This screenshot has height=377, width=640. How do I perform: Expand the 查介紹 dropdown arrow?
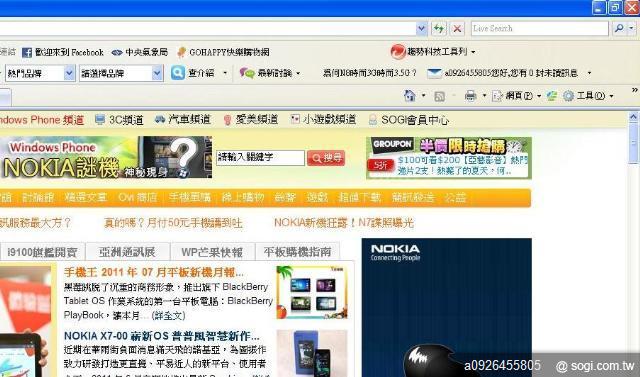(225, 73)
